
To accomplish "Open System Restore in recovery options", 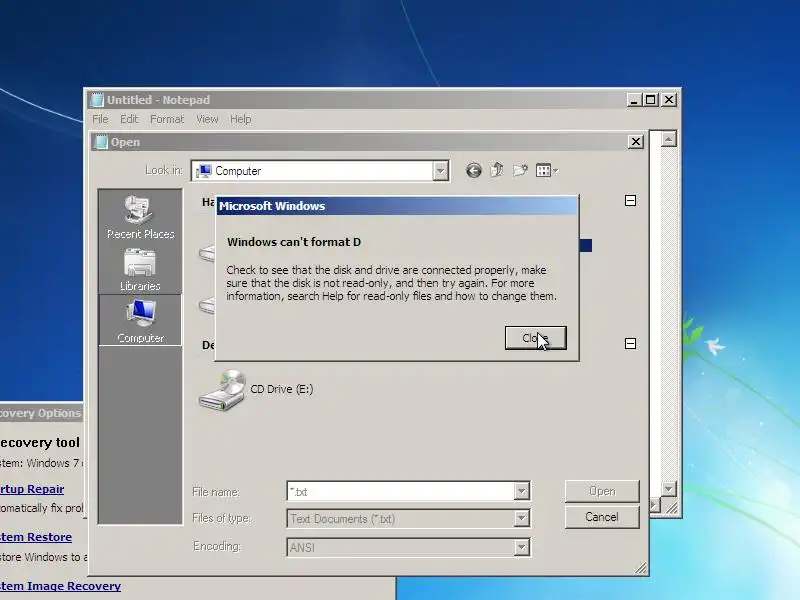I will (x=36, y=537).
